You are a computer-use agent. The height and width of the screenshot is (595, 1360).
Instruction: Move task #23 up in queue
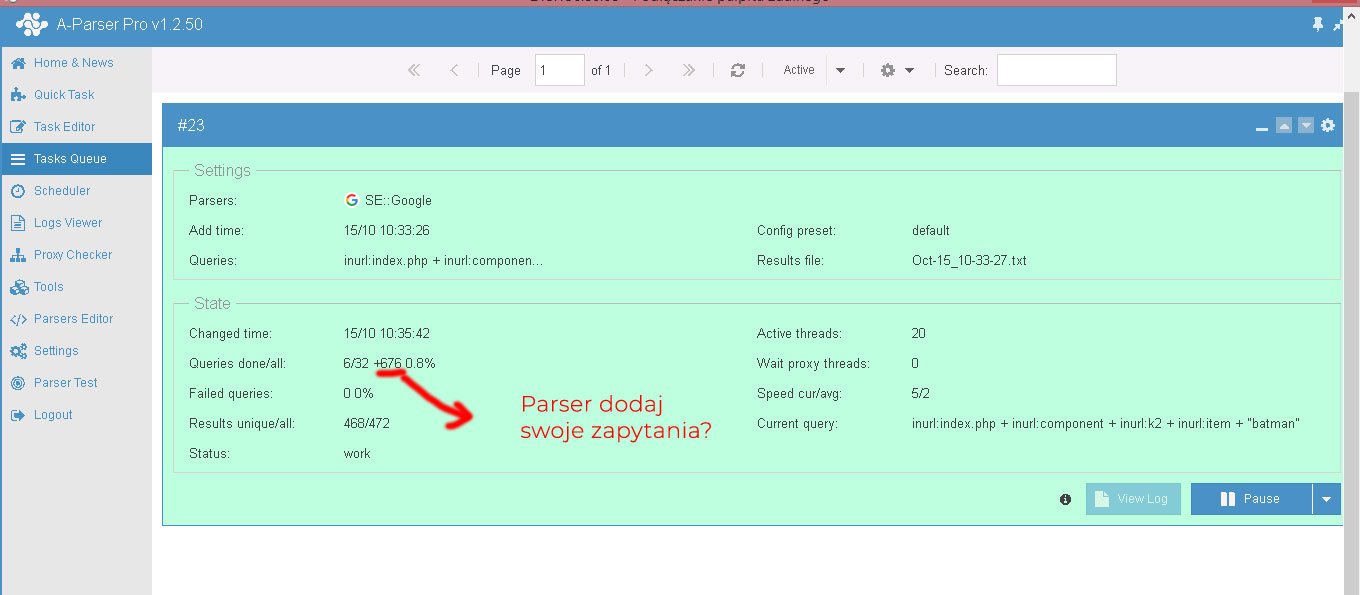tap(1284, 125)
